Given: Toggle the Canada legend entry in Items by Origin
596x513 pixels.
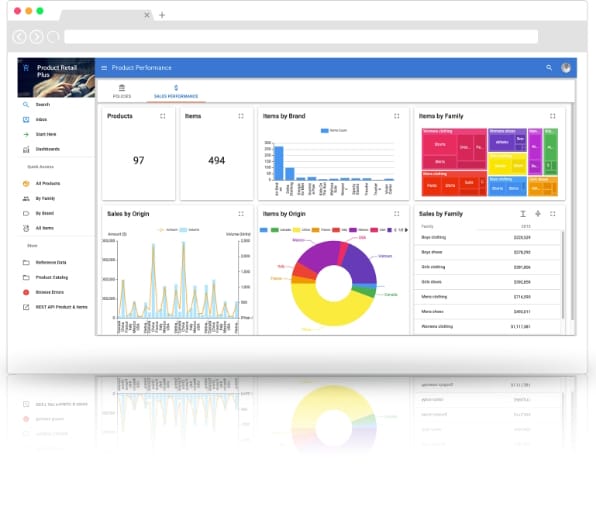Looking at the screenshot, I should pos(281,230).
